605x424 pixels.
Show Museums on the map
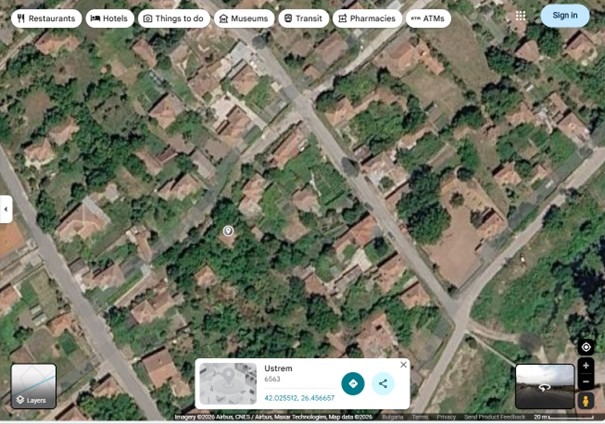244,18
